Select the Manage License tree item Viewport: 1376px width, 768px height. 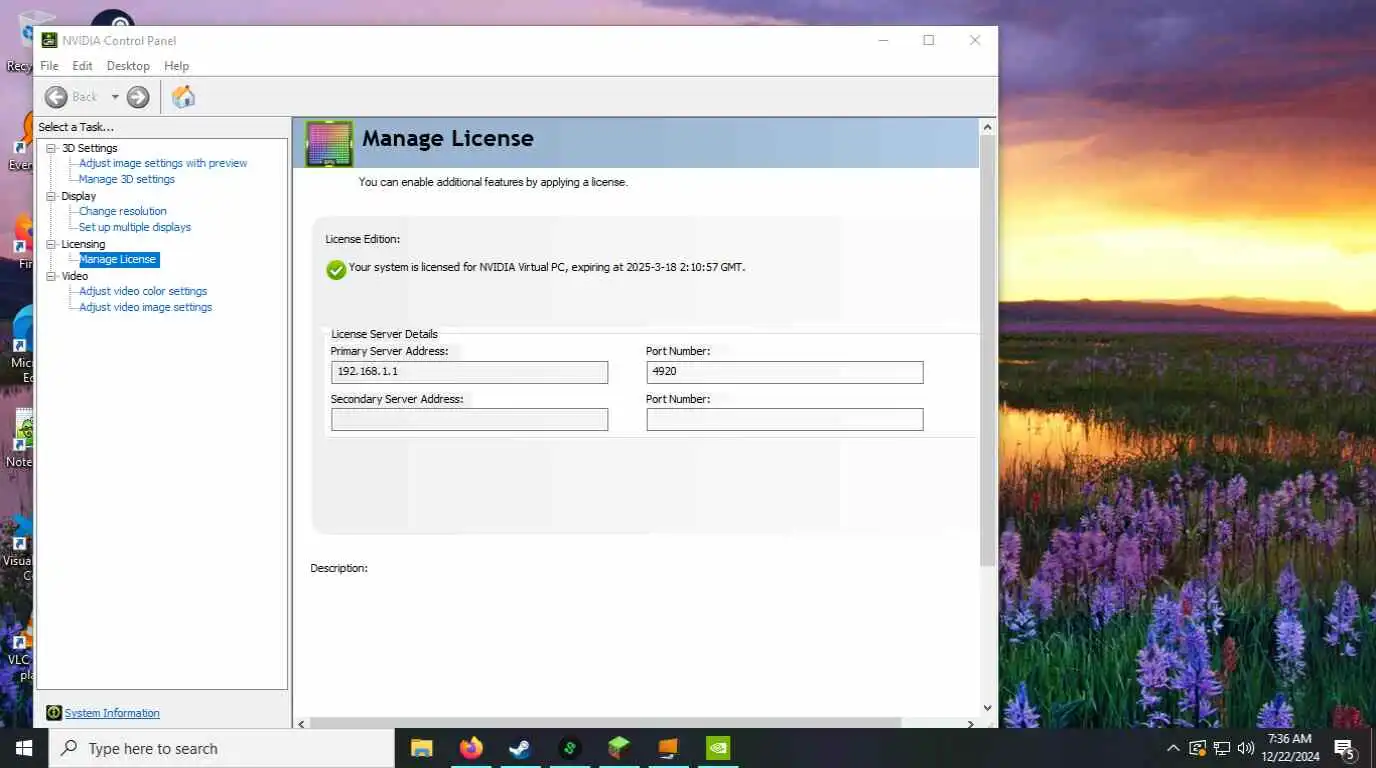(119, 259)
